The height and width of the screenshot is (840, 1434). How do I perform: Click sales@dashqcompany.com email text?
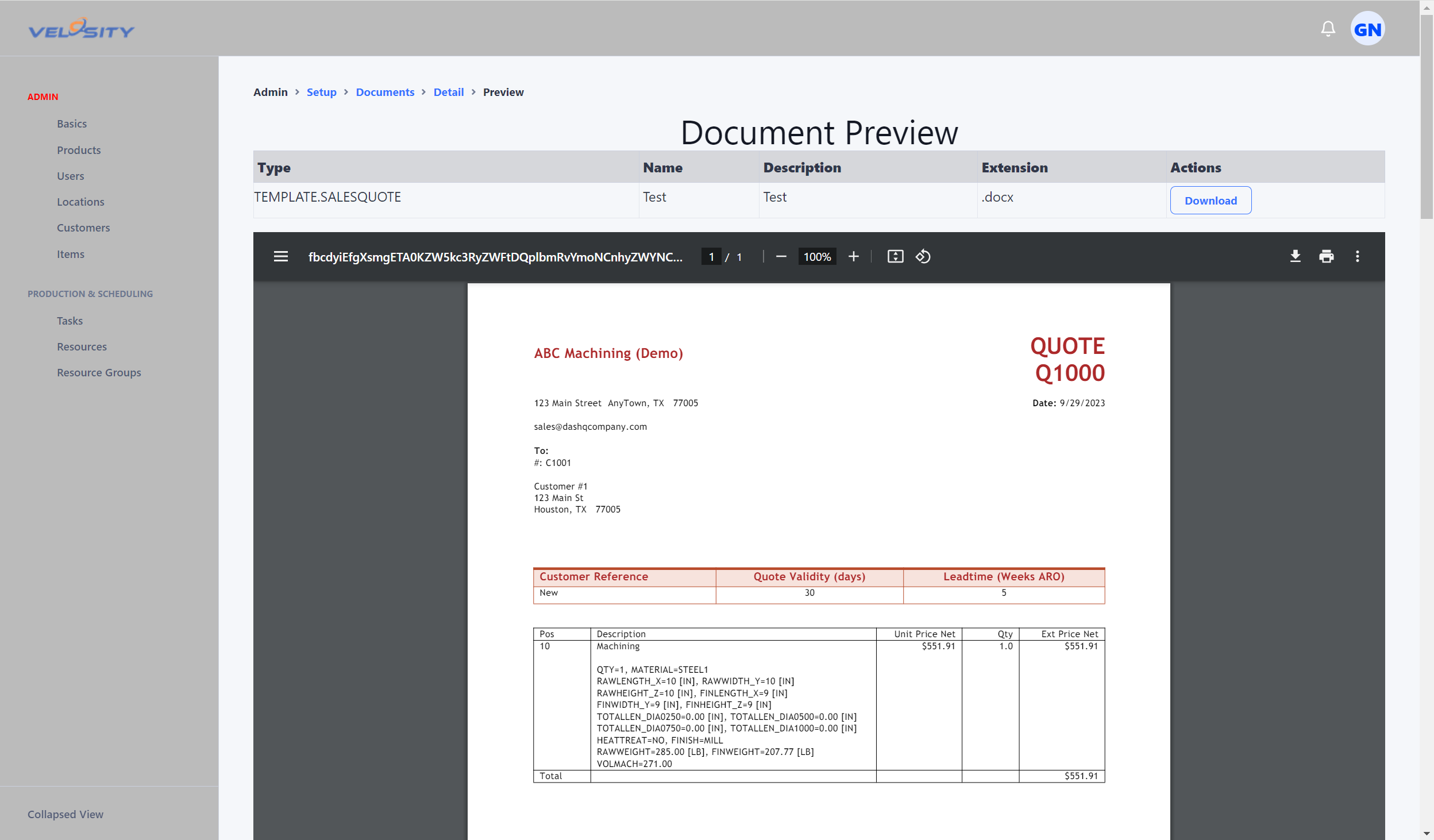click(x=590, y=427)
